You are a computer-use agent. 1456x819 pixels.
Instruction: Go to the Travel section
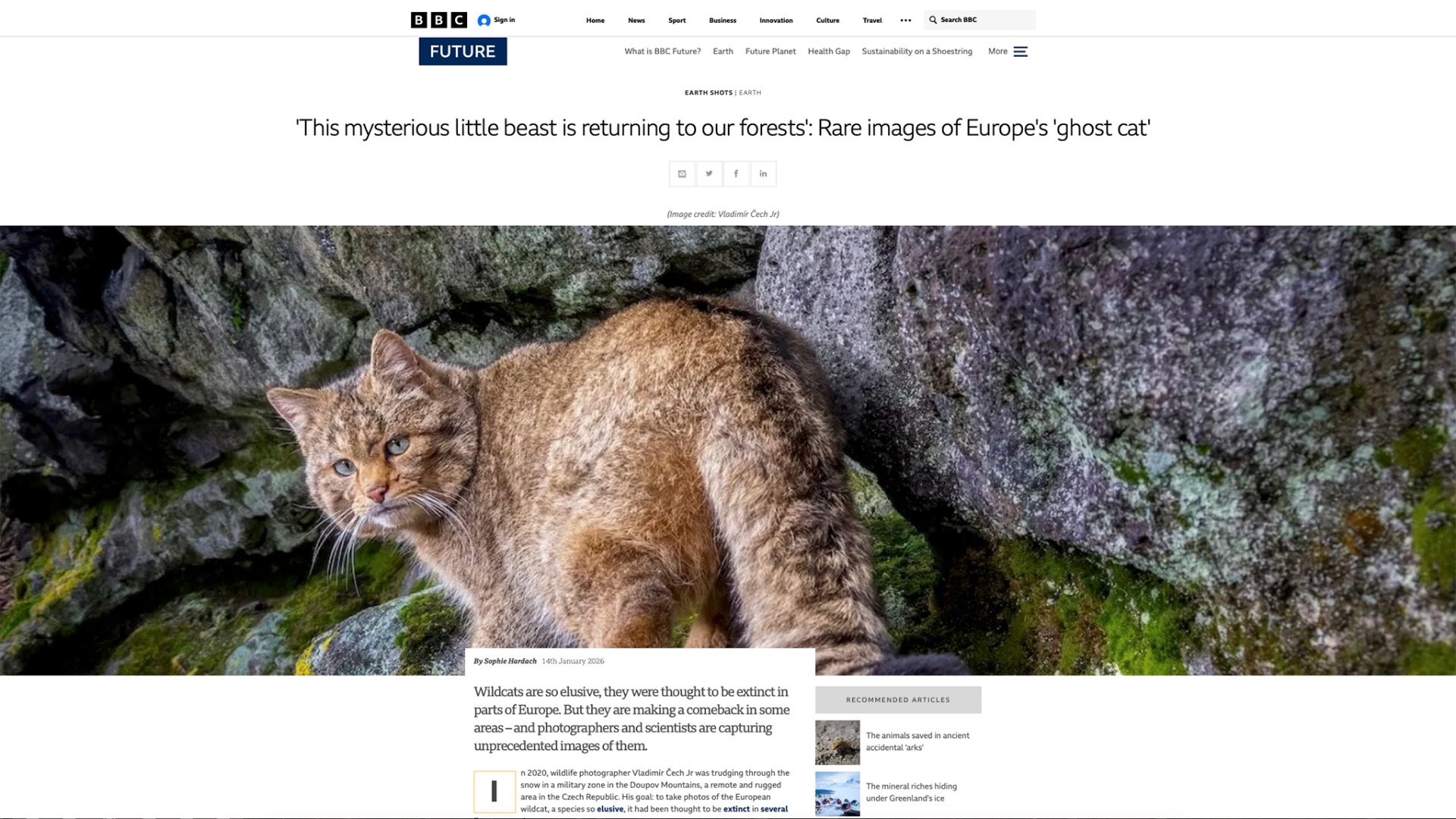coord(872,20)
